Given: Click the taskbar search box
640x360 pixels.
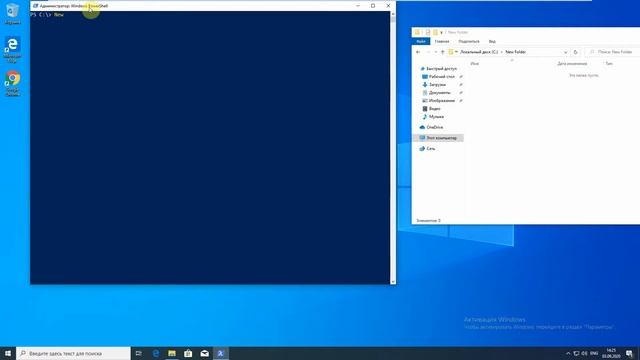Looking at the screenshot, I should [73, 353].
